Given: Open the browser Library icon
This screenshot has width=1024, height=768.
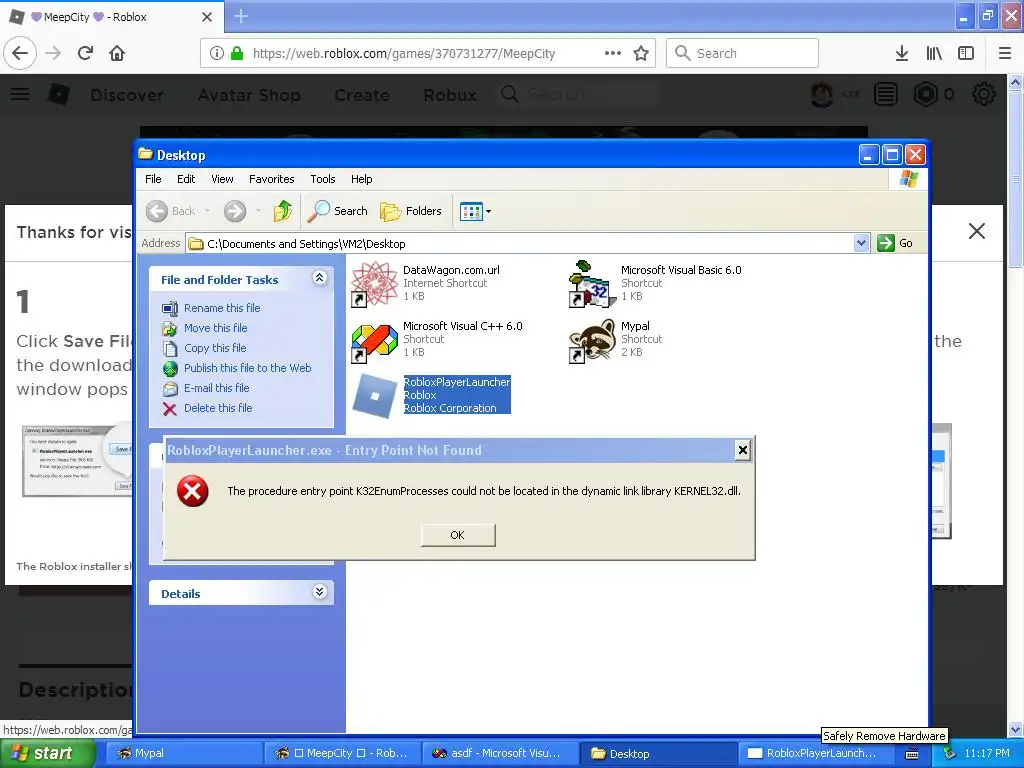Looking at the screenshot, I should [x=934, y=53].
